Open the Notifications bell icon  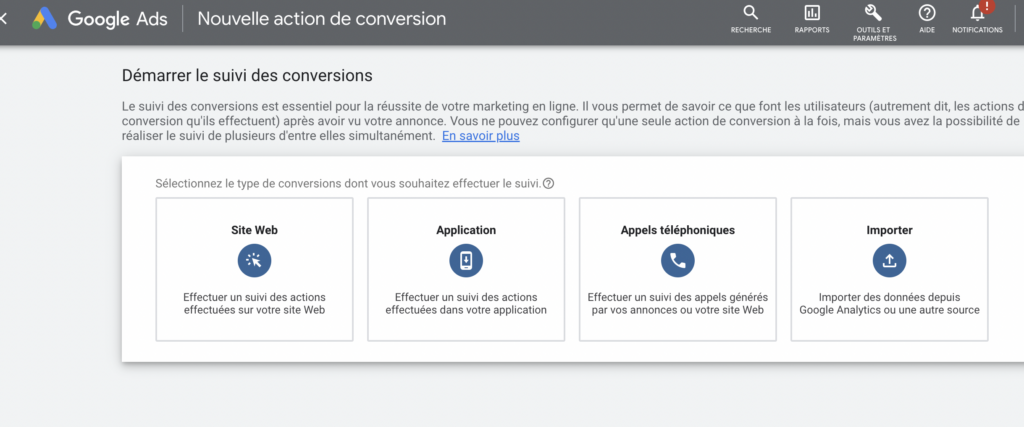[x=977, y=14]
